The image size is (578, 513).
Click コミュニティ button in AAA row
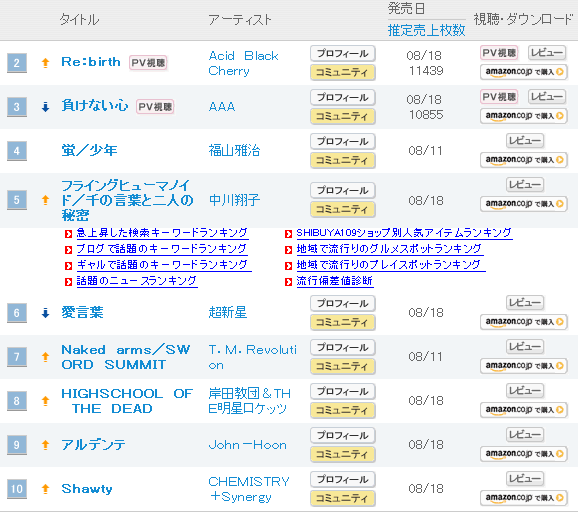tap(343, 116)
